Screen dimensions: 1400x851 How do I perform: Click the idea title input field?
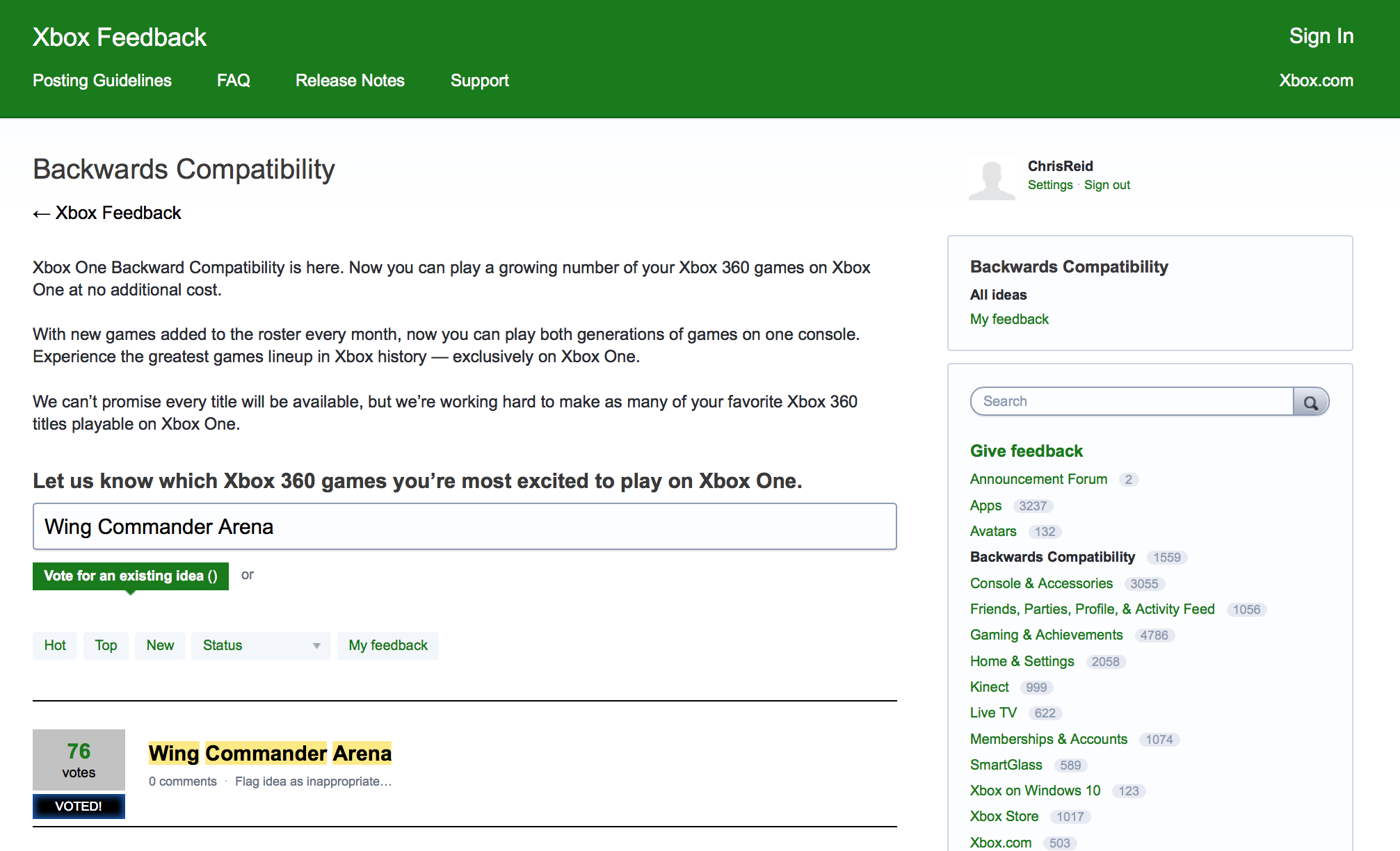(x=464, y=526)
